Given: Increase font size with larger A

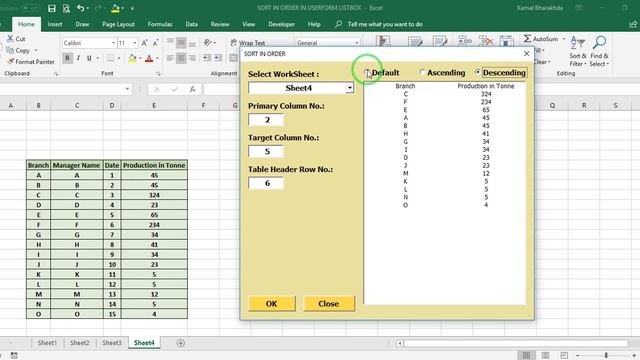Looking at the screenshot, I should coord(144,43).
